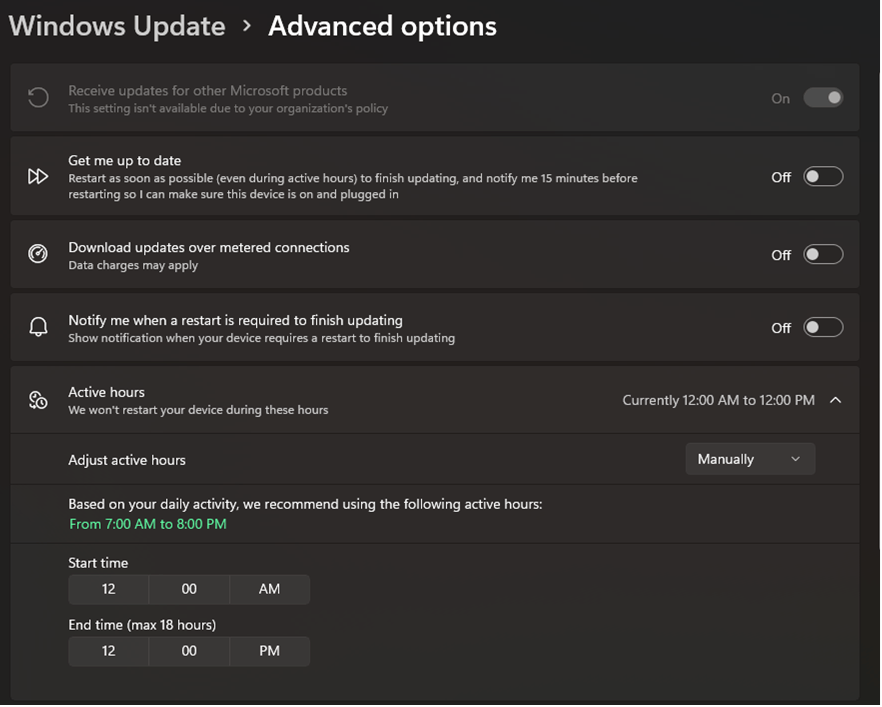Image resolution: width=882 pixels, height=707 pixels.
Task: Click the refresh icon beside Receive updates
Action: click(38, 98)
